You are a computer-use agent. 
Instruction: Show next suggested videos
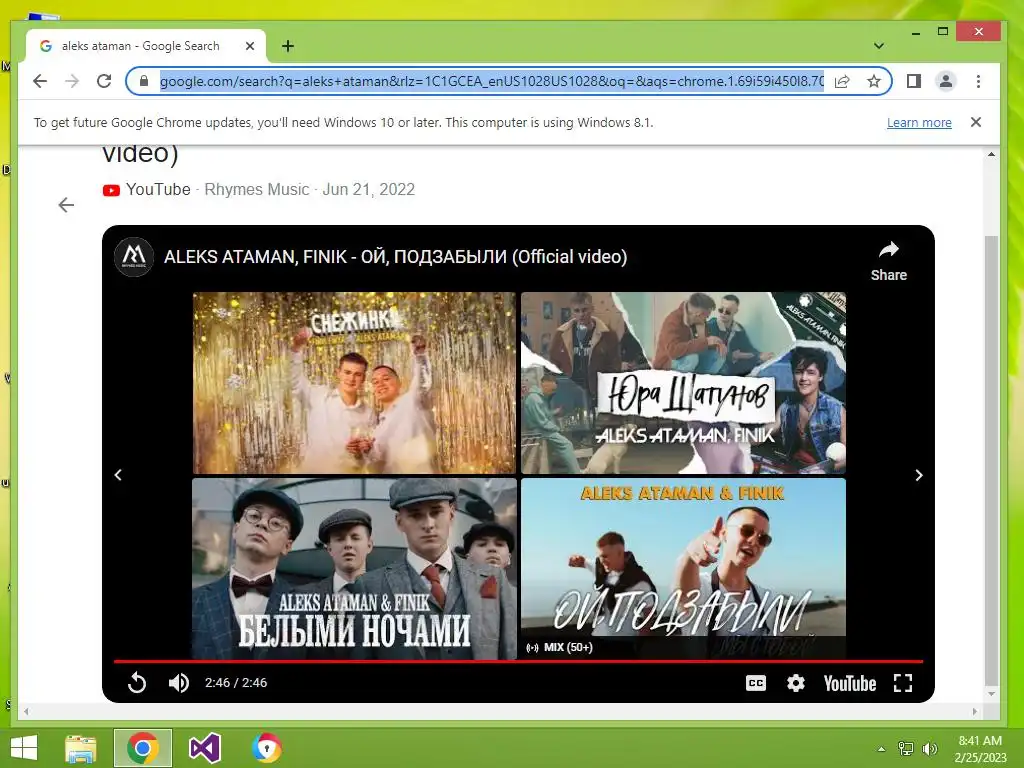coord(918,475)
